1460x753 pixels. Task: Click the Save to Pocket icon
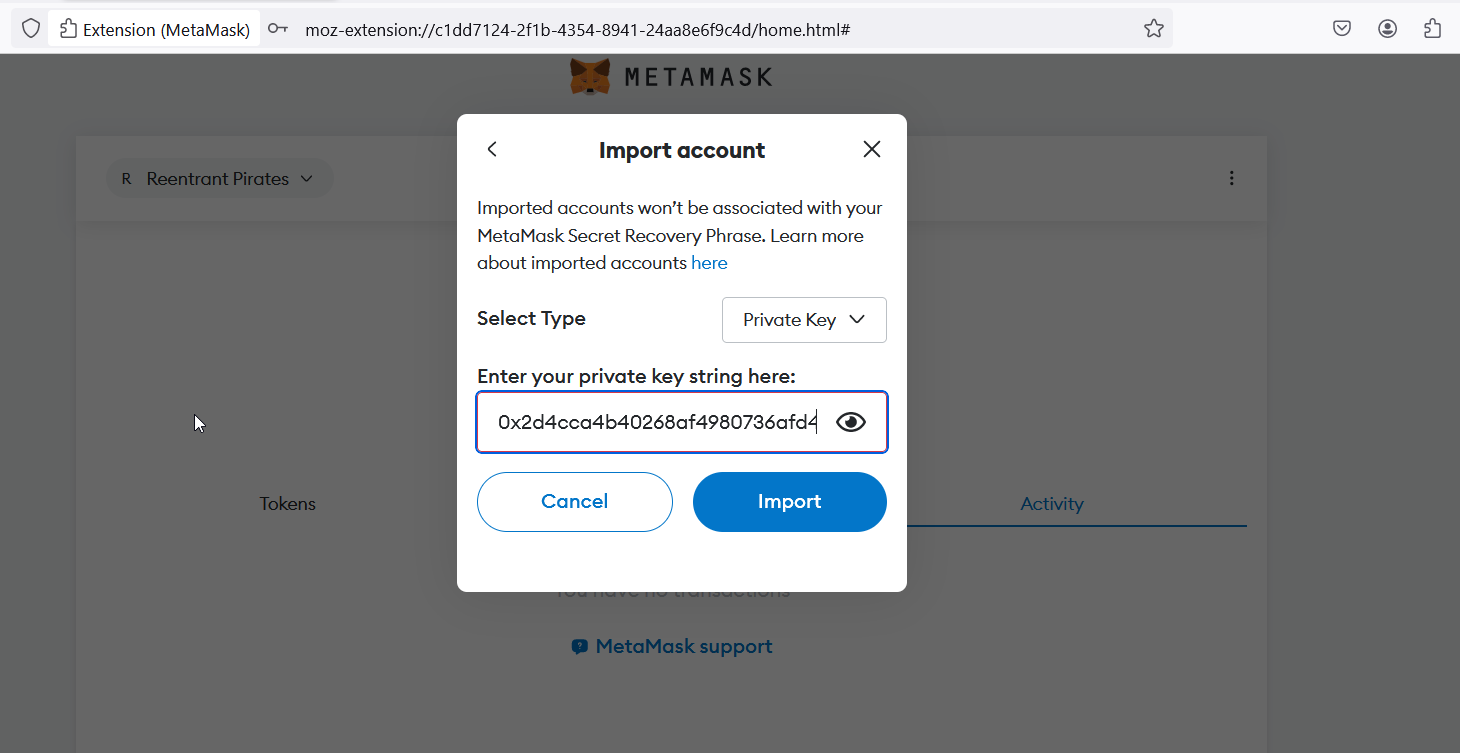[1342, 29]
